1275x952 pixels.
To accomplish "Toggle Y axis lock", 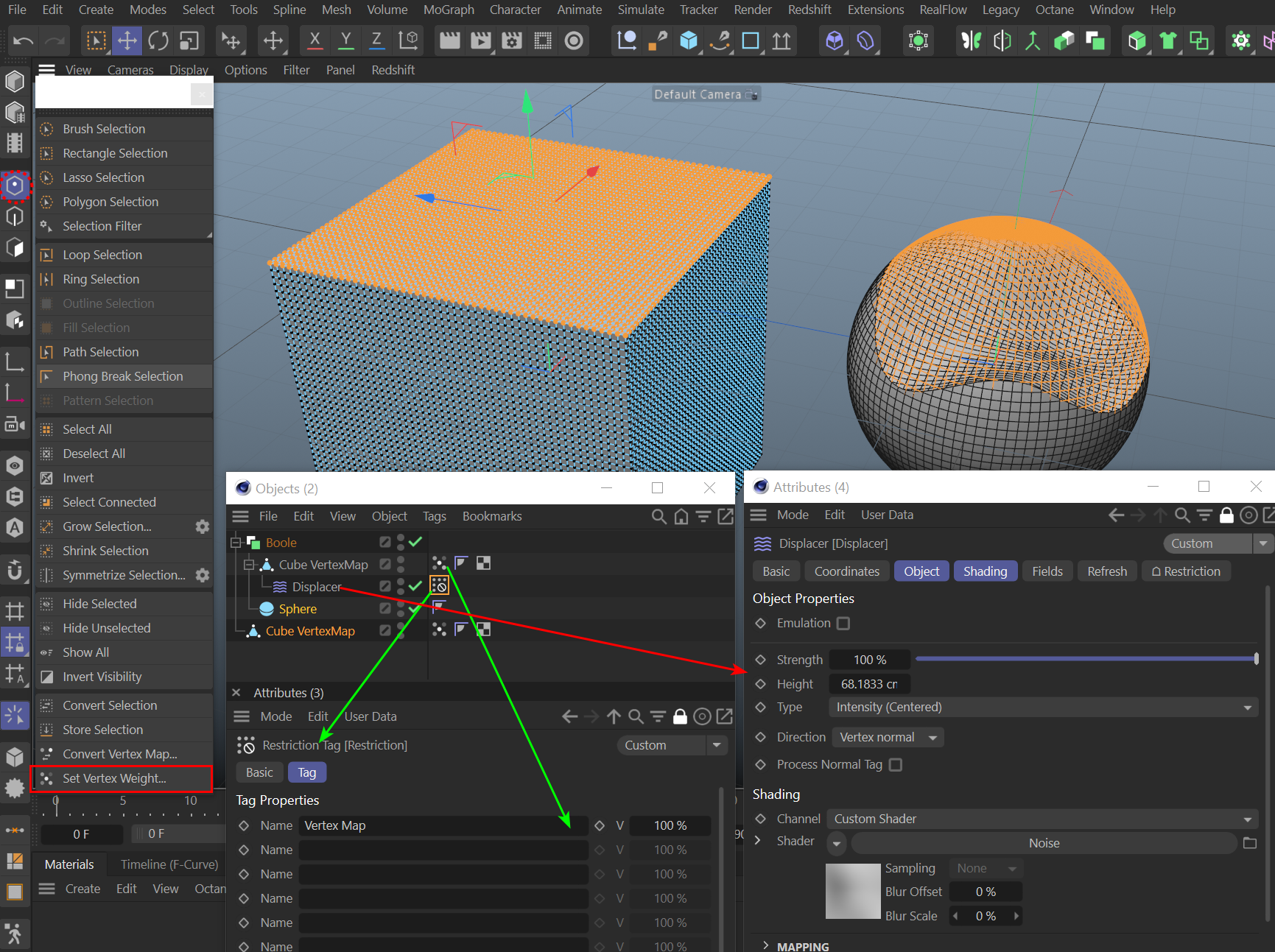I will tap(345, 40).
